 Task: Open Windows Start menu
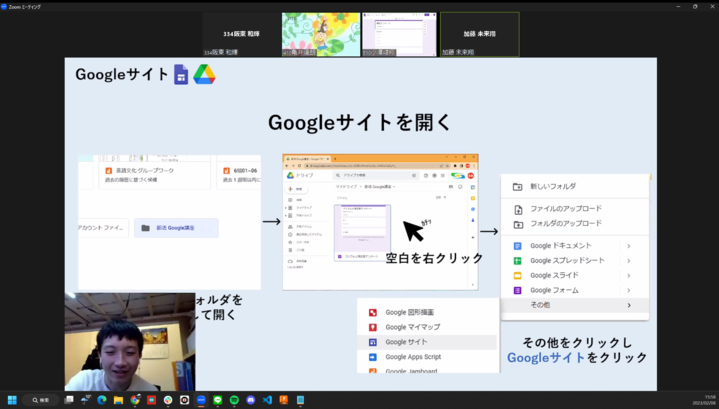12,400
